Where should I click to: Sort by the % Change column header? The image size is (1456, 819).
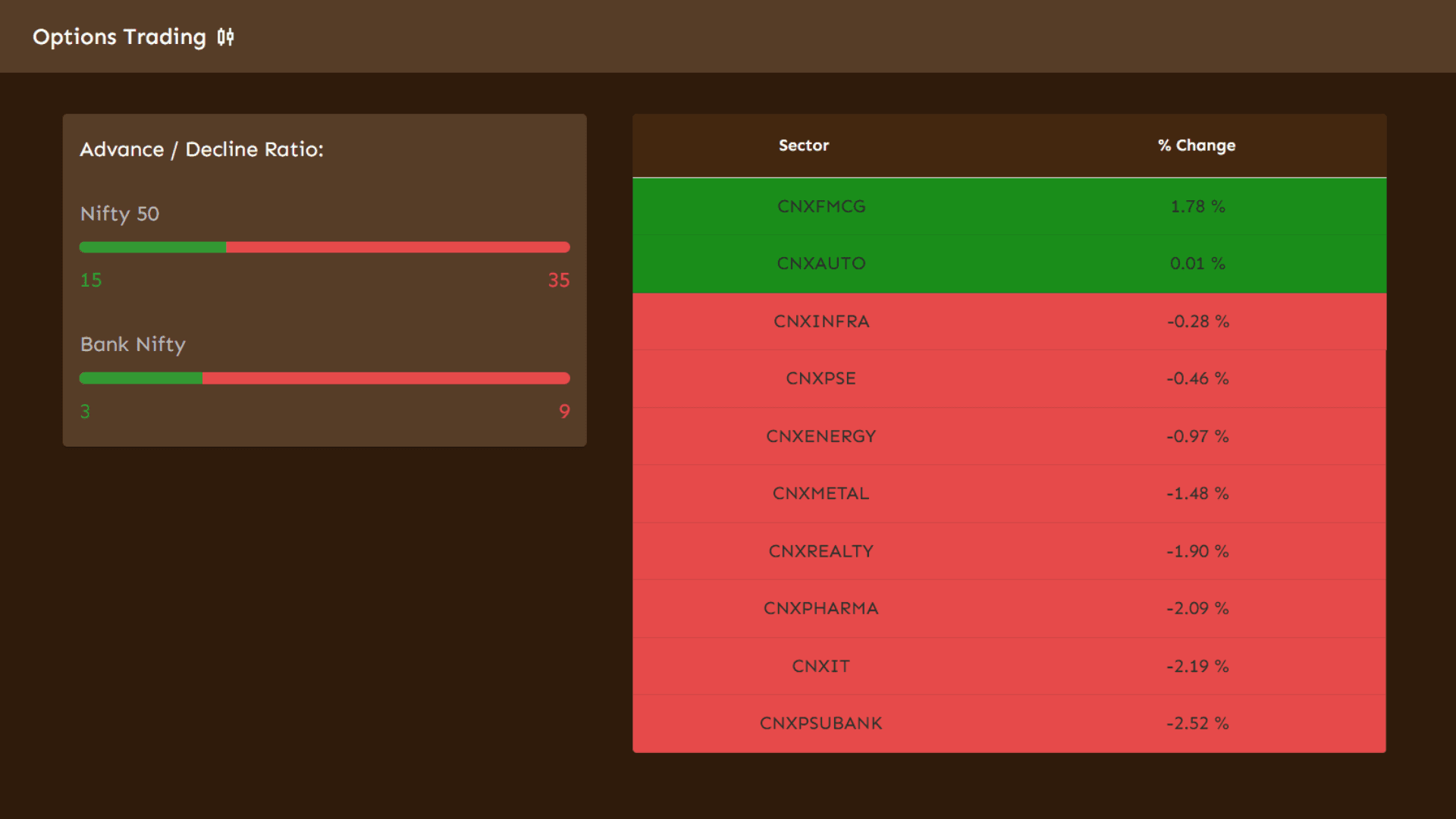(1196, 146)
